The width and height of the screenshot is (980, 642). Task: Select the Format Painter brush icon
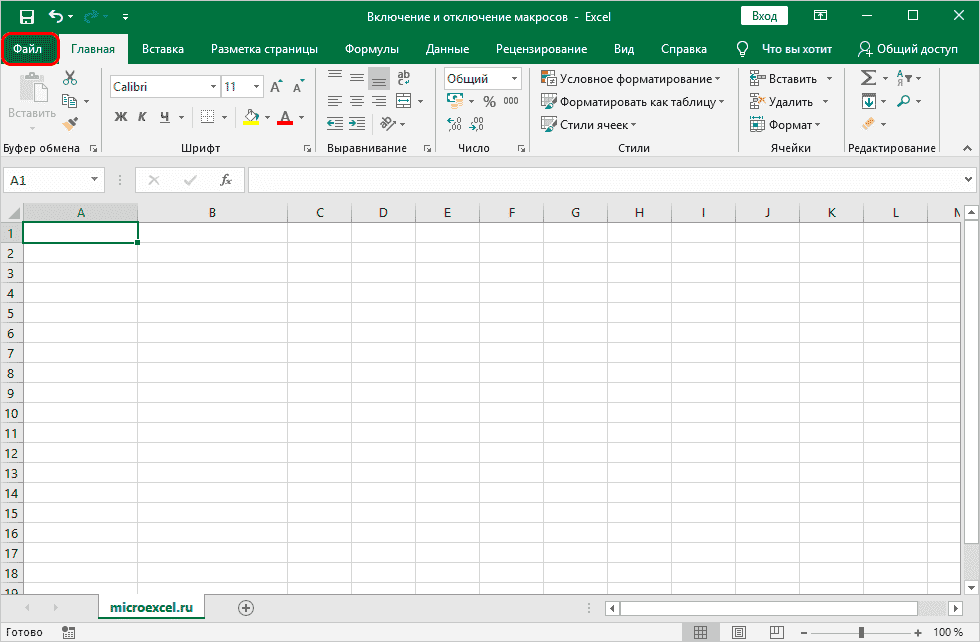click(70, 123)
